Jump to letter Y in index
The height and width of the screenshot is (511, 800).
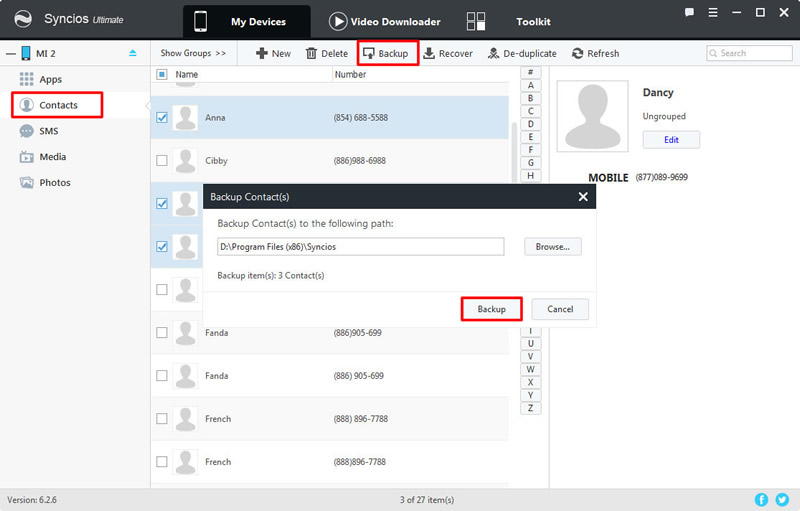(x=531, y=395)
